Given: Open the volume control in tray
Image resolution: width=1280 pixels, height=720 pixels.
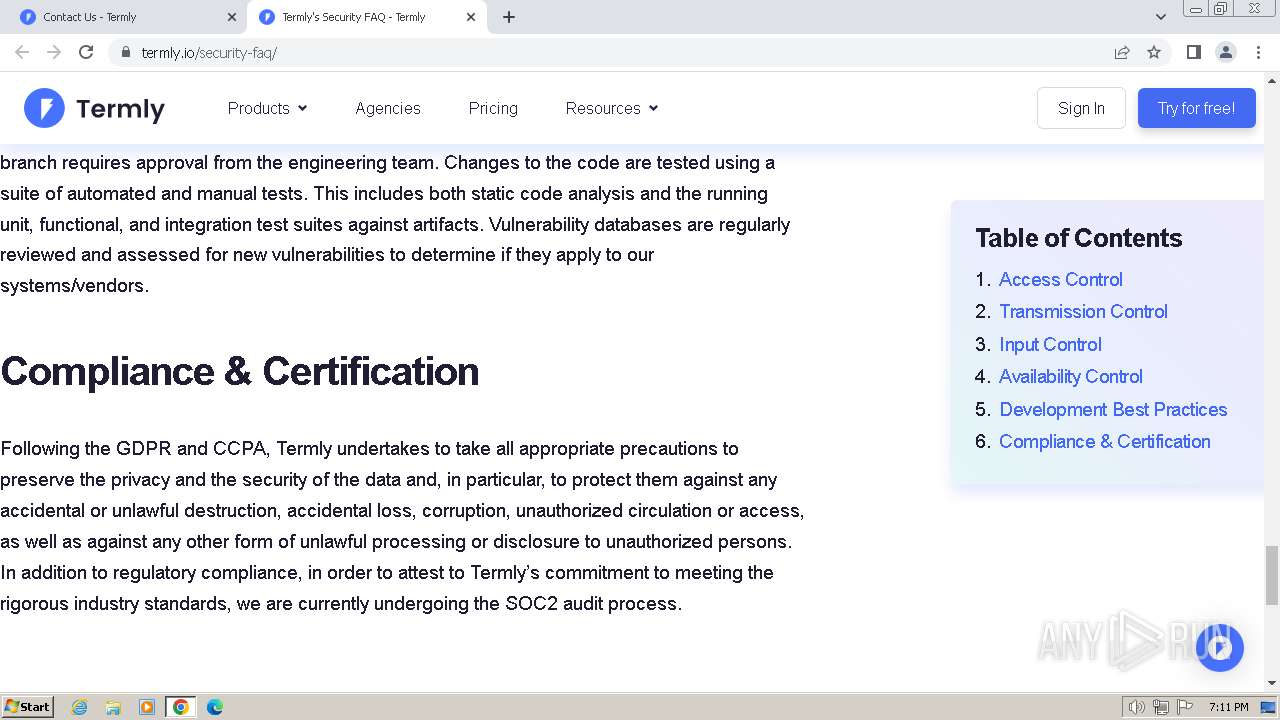Looking at the screenshot, I should [1137, 707].
